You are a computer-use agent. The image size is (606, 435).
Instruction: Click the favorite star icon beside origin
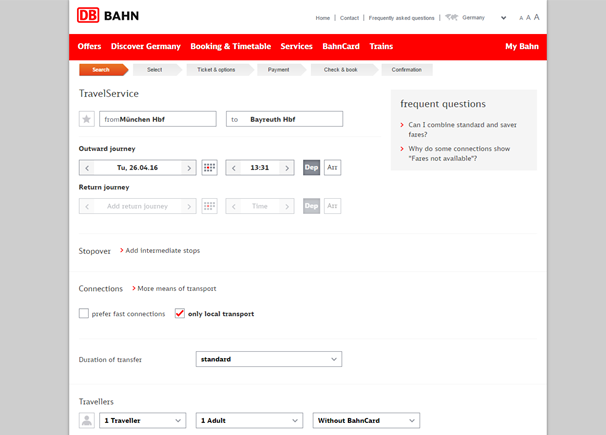[x=87, y=119]
